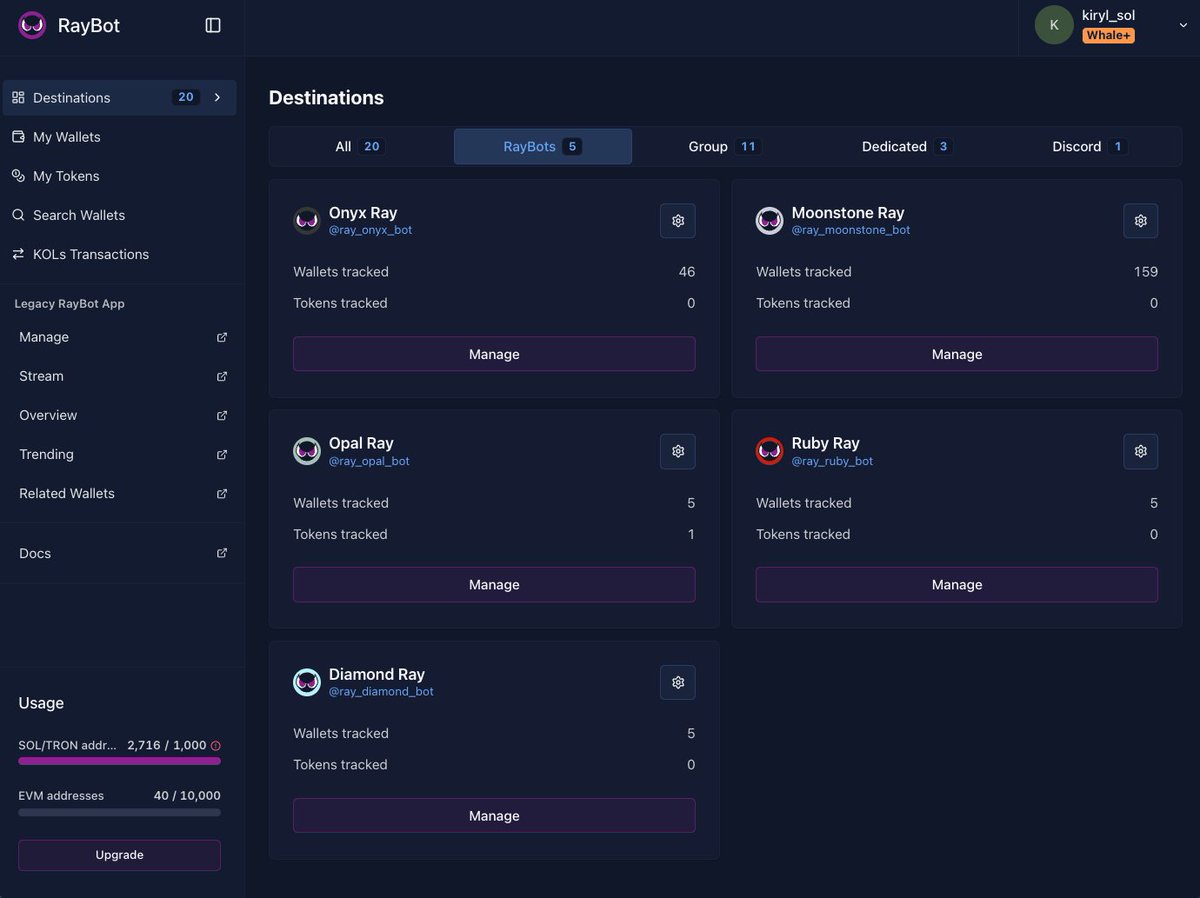View the Dedicated destinations tab

(x=905, y=145)
